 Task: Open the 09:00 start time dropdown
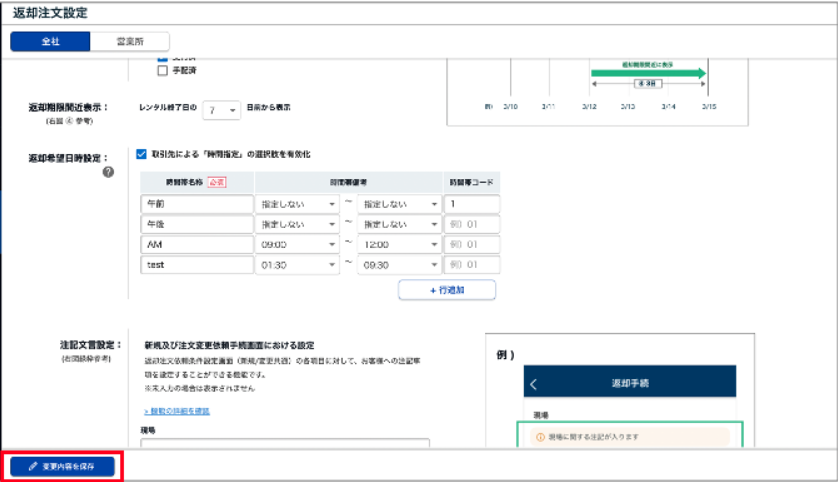coord(297,244)
